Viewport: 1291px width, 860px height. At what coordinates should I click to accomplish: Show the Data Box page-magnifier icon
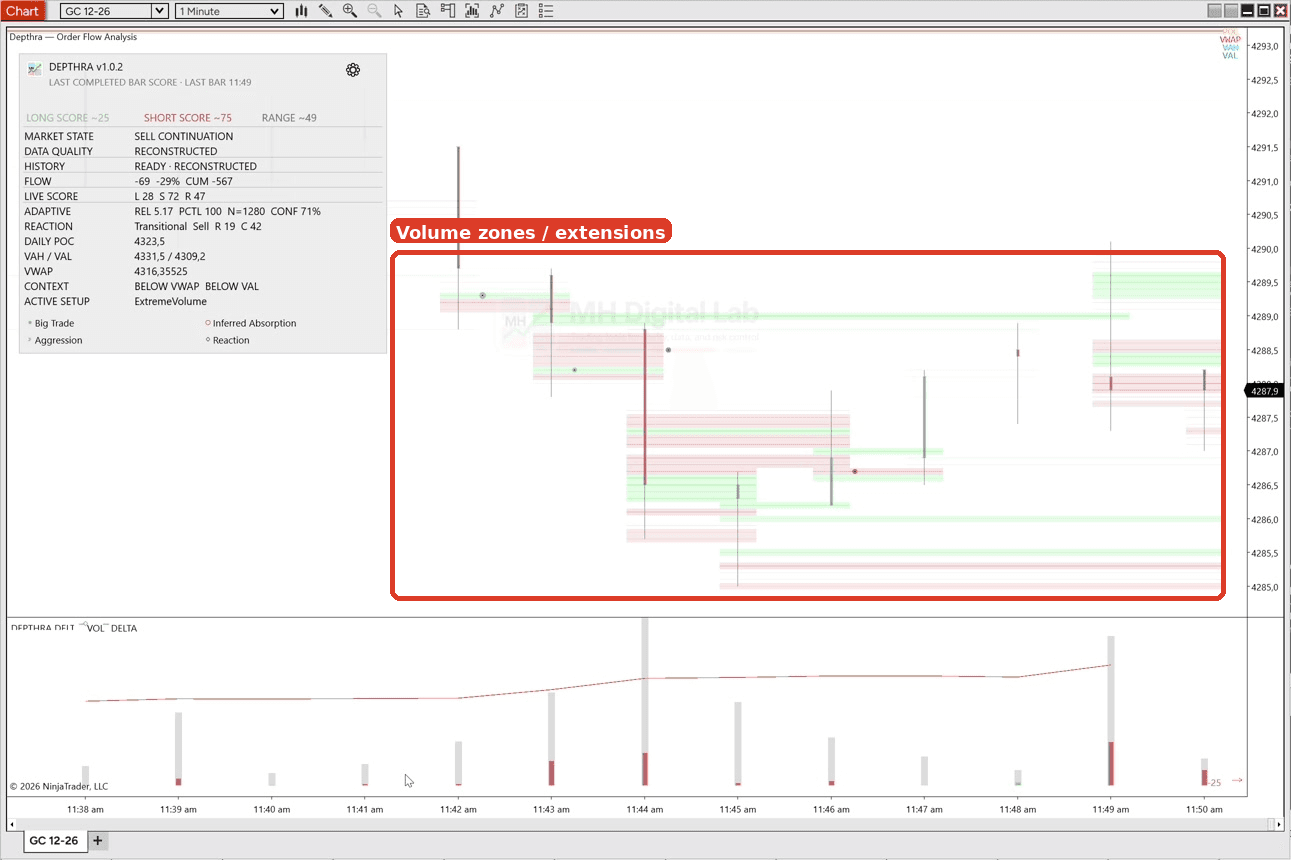[423, 11]
